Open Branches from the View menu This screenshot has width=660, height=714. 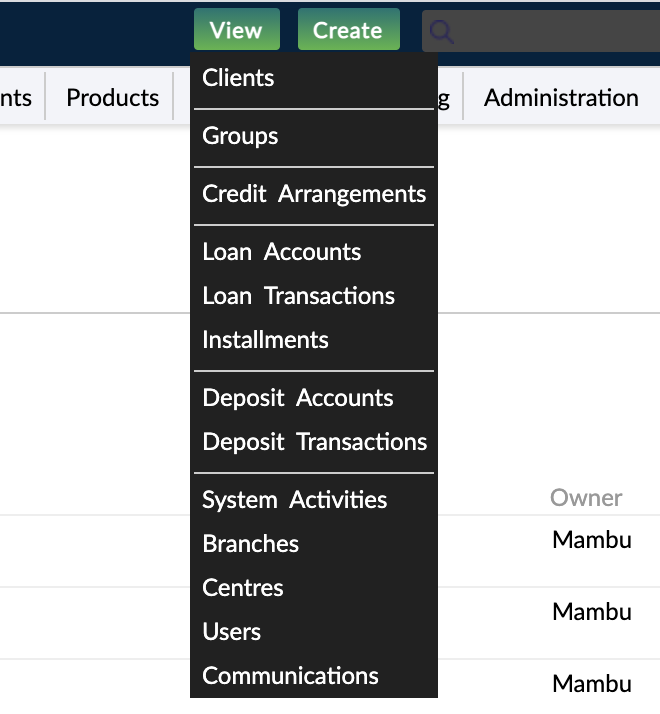coord(313,544)
